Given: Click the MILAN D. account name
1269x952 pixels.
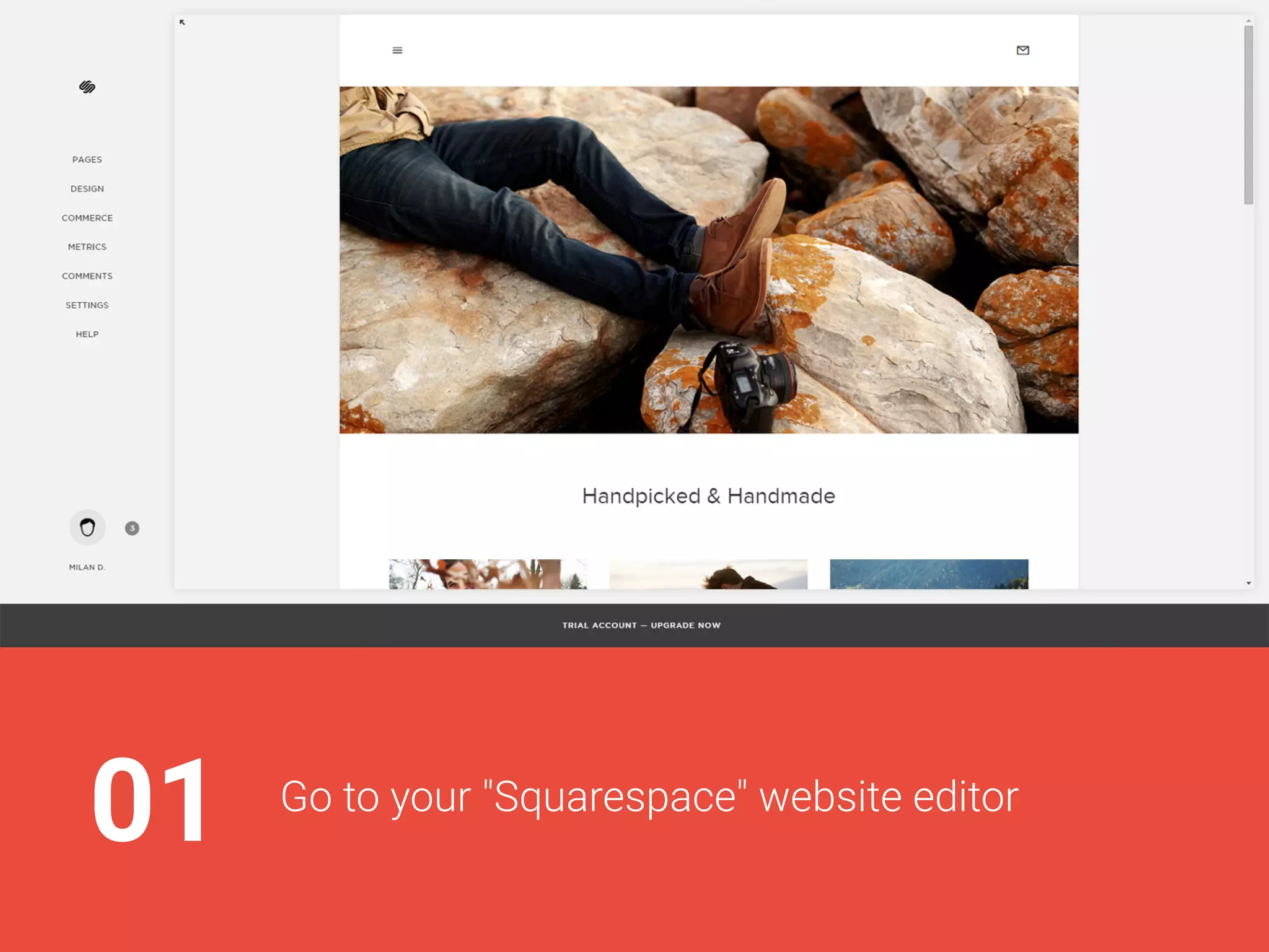Looking at the screenshot, I should (87, 567).
